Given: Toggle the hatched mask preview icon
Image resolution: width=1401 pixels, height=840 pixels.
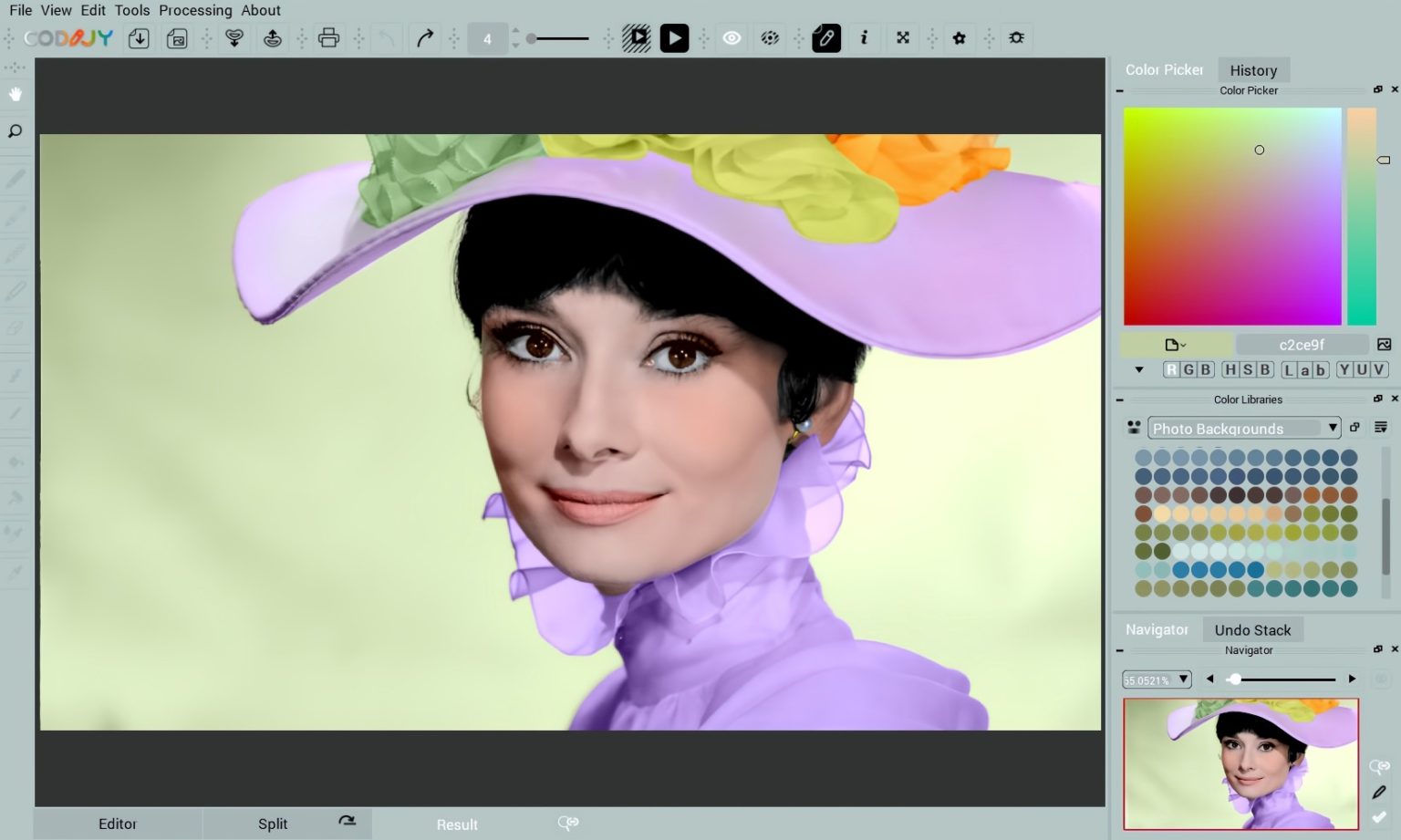Looking at the screenshot, I should (636, 38).
